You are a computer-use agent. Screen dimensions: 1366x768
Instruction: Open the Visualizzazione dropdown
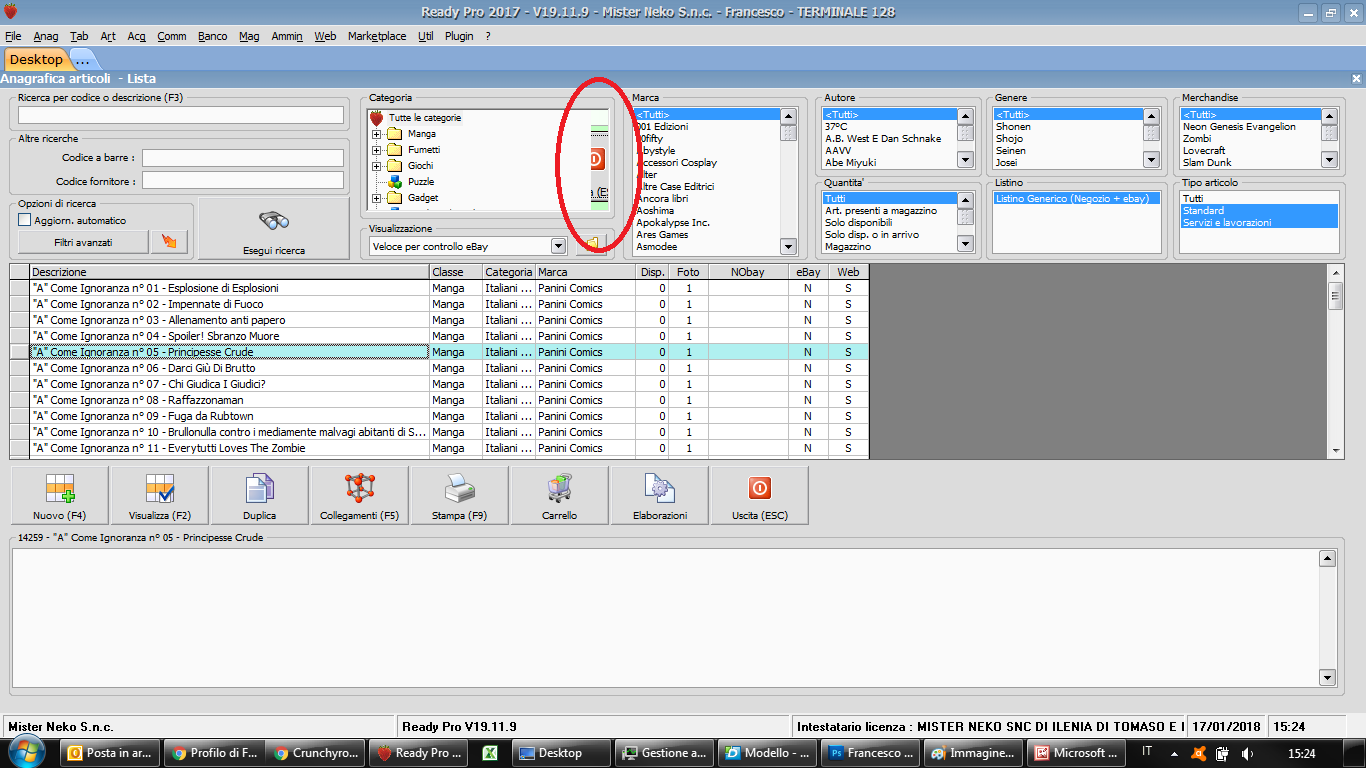pyautogui.click(x=558, y=246)
